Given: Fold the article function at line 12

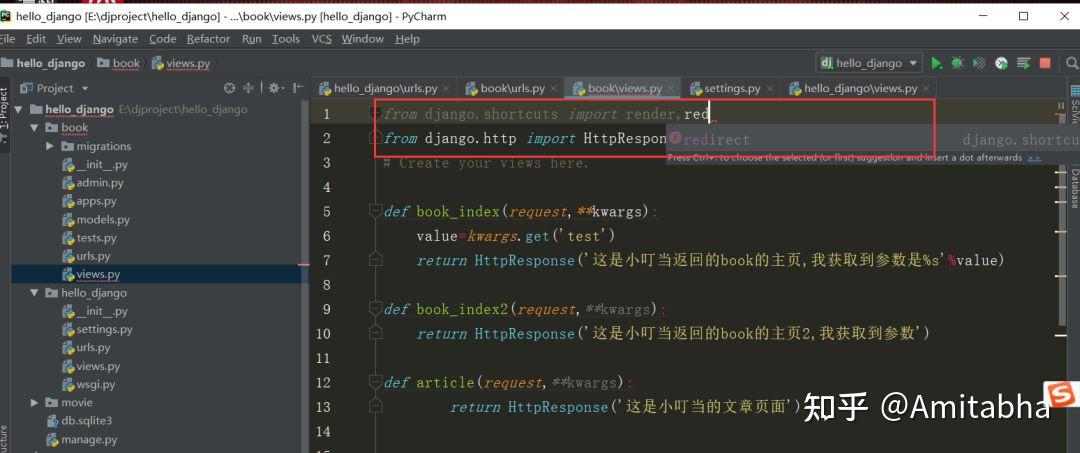Looking at the screenshot, I should pyautogui.click(x=375, y=382).
